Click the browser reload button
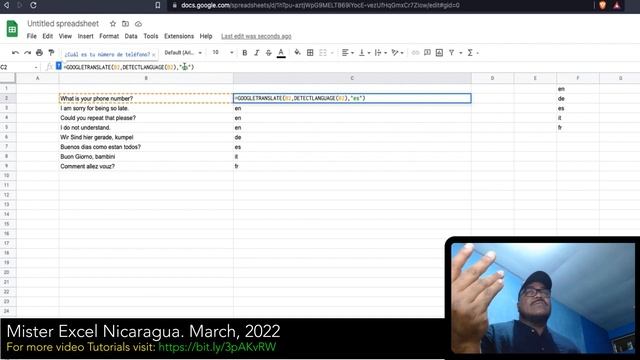 (33, 5)
